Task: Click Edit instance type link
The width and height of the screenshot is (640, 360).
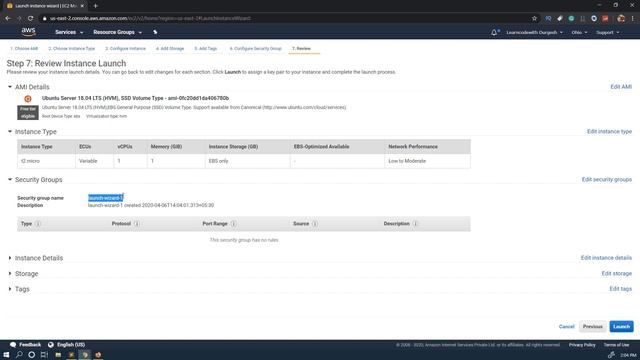Action: [x=609, y=131]
